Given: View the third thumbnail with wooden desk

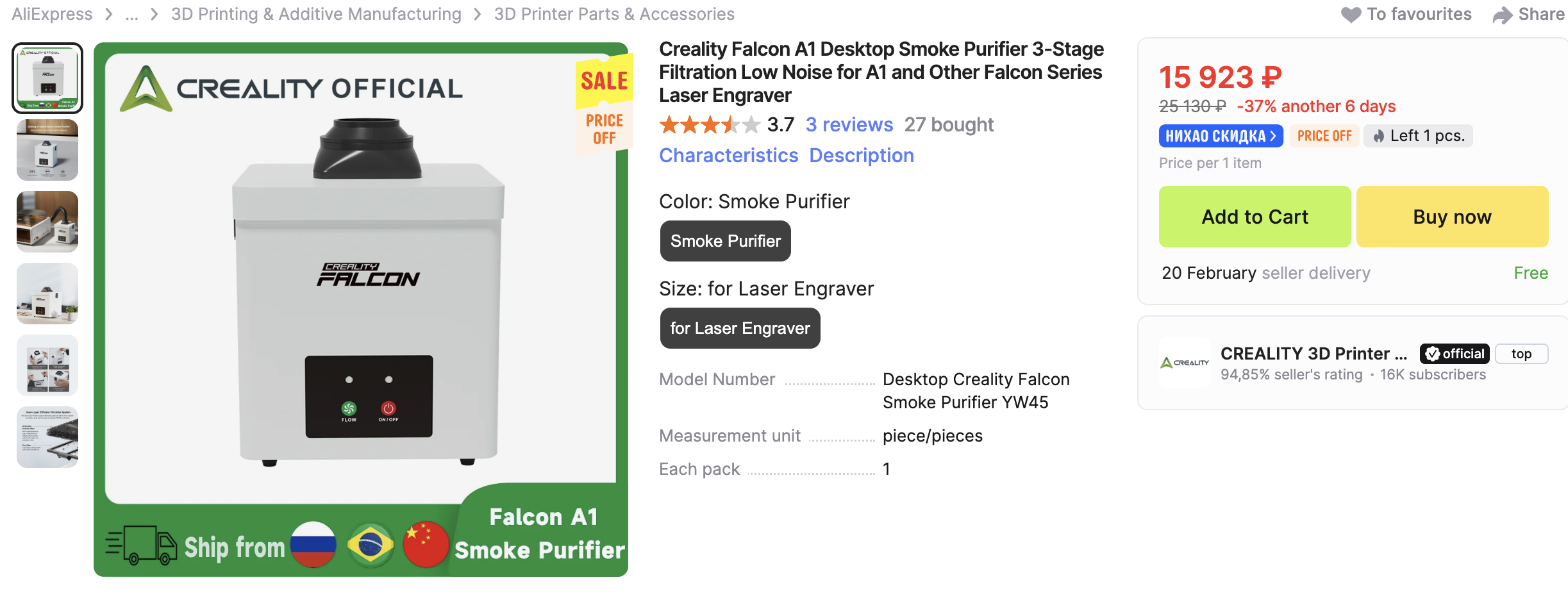Looking at the screenshot, I should pyautogui.click(x=47, y=222).
